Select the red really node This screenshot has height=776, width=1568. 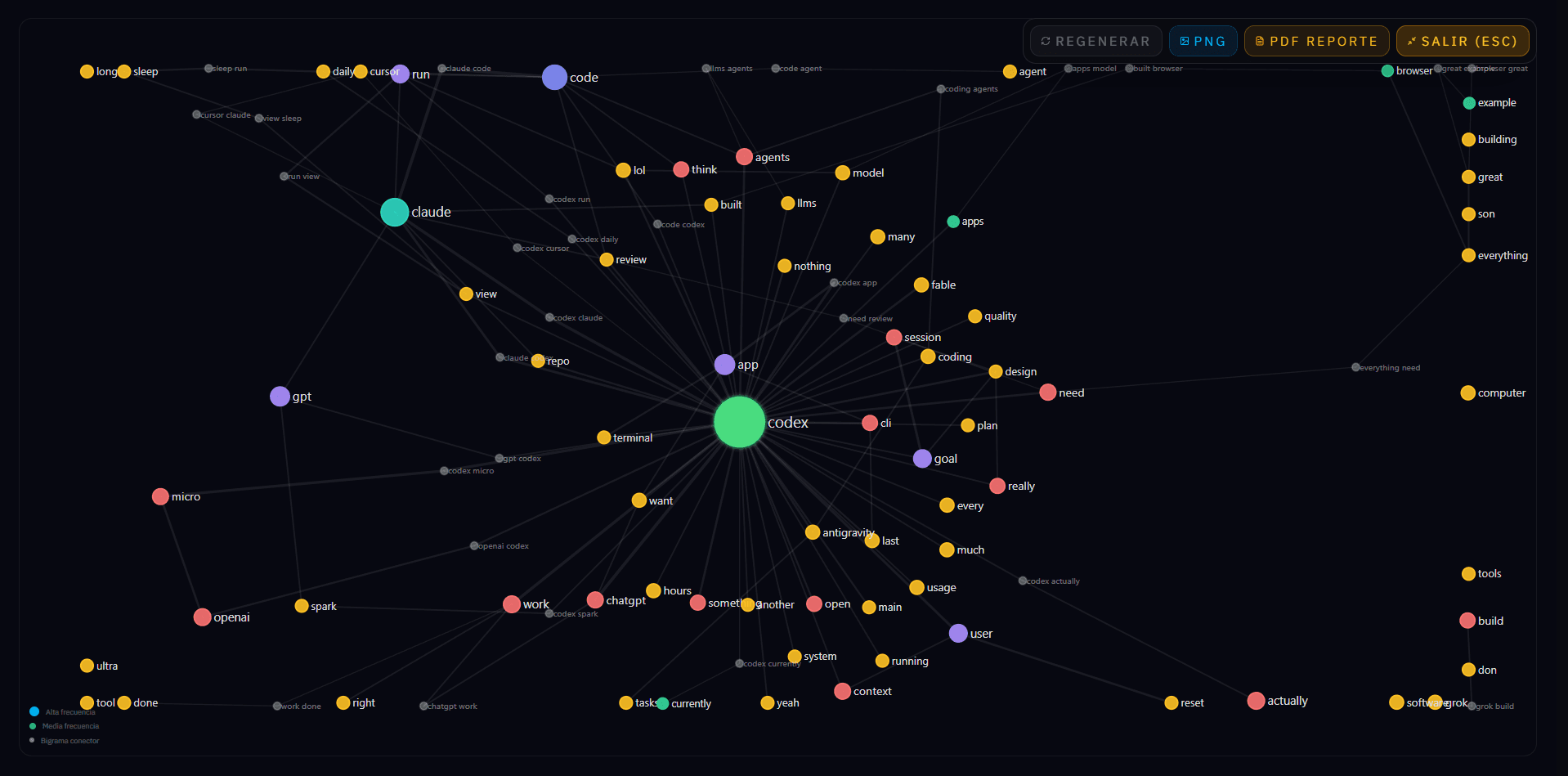[x=997, y=486]
